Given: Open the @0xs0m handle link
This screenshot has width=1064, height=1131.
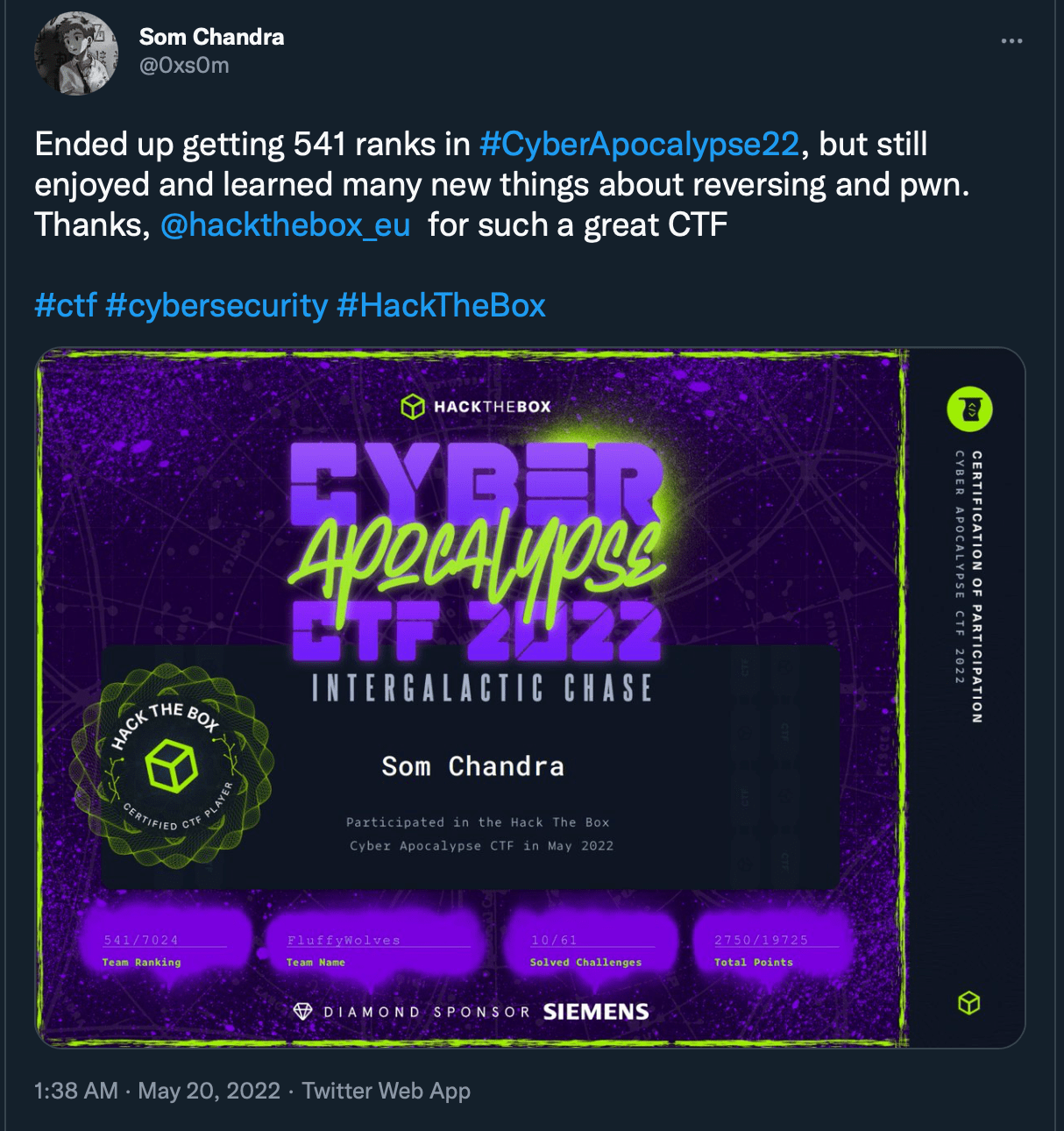Looking at the screenshot, I should (184, 66).
